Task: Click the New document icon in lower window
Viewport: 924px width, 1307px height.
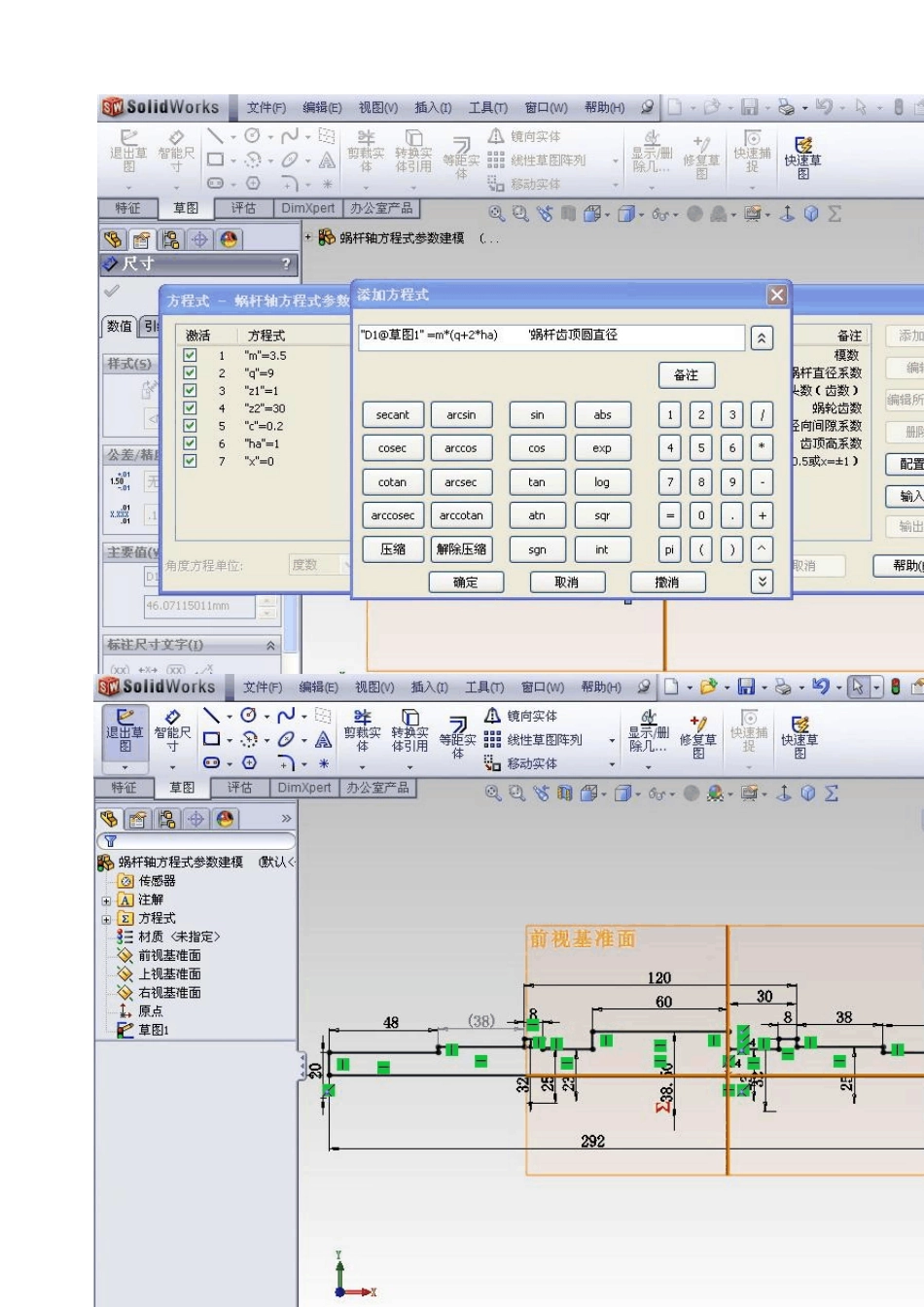Action: click(x=671, y=687)
